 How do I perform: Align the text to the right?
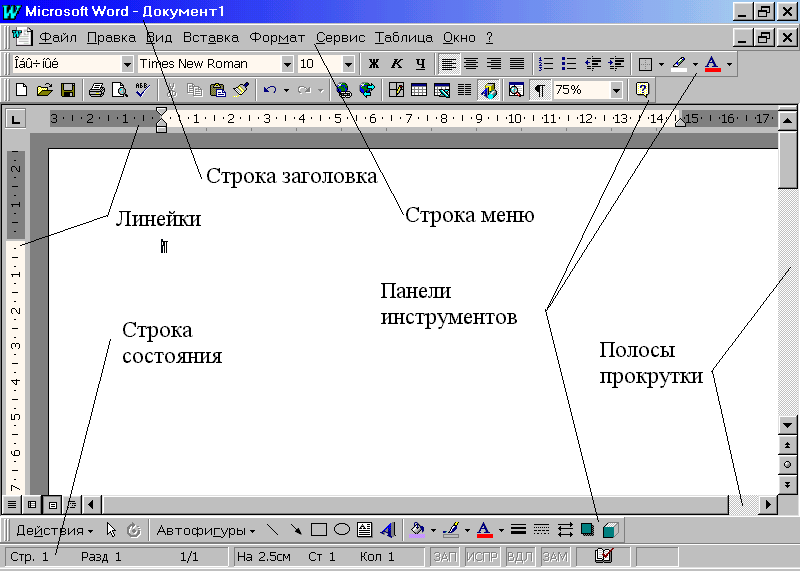pos(494,64)
